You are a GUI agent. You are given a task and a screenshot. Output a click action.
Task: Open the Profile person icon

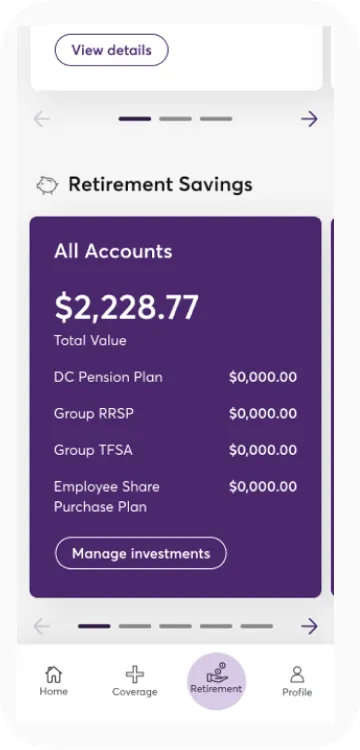click(x=297, y=674)
